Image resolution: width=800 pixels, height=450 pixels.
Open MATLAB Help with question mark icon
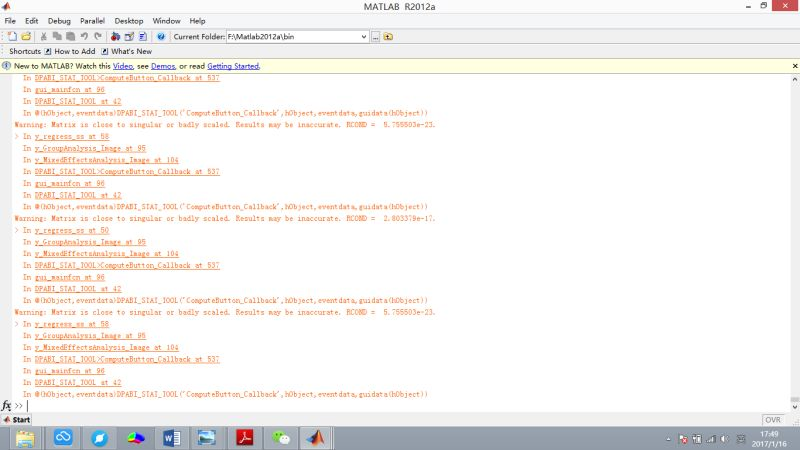[x=161, y=36]
